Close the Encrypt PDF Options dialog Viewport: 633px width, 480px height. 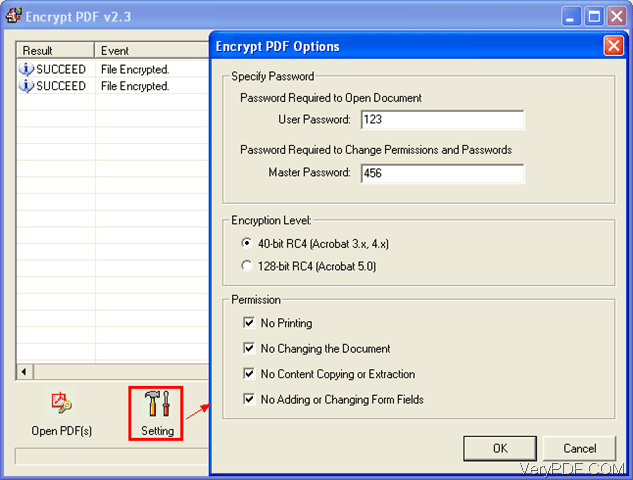pos(613,46)
